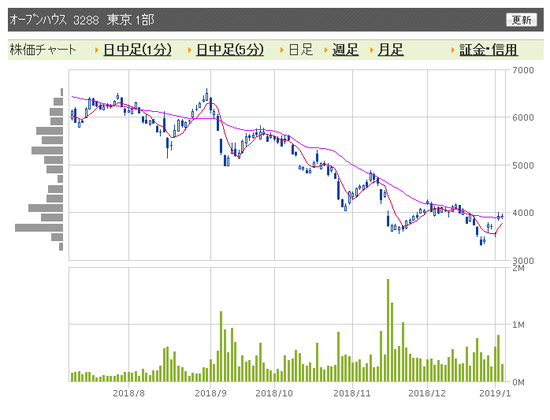This screenshot has width=550, height=420.
Task: Switch to the 月足 monthly chart
Action: click(x=390, y=49)
